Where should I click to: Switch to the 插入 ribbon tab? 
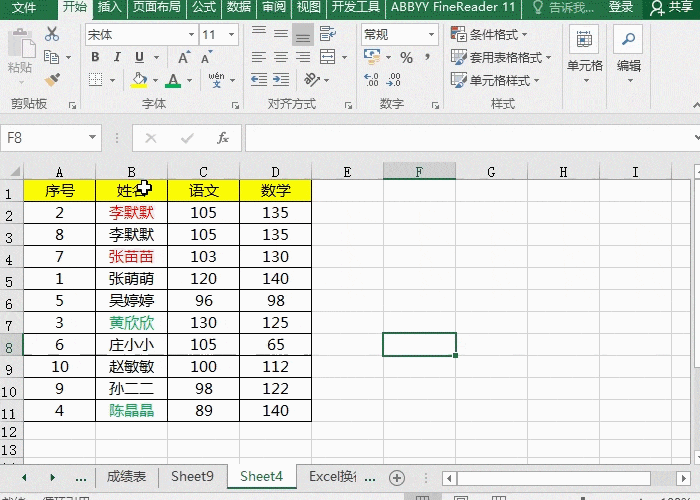(110, 7)
